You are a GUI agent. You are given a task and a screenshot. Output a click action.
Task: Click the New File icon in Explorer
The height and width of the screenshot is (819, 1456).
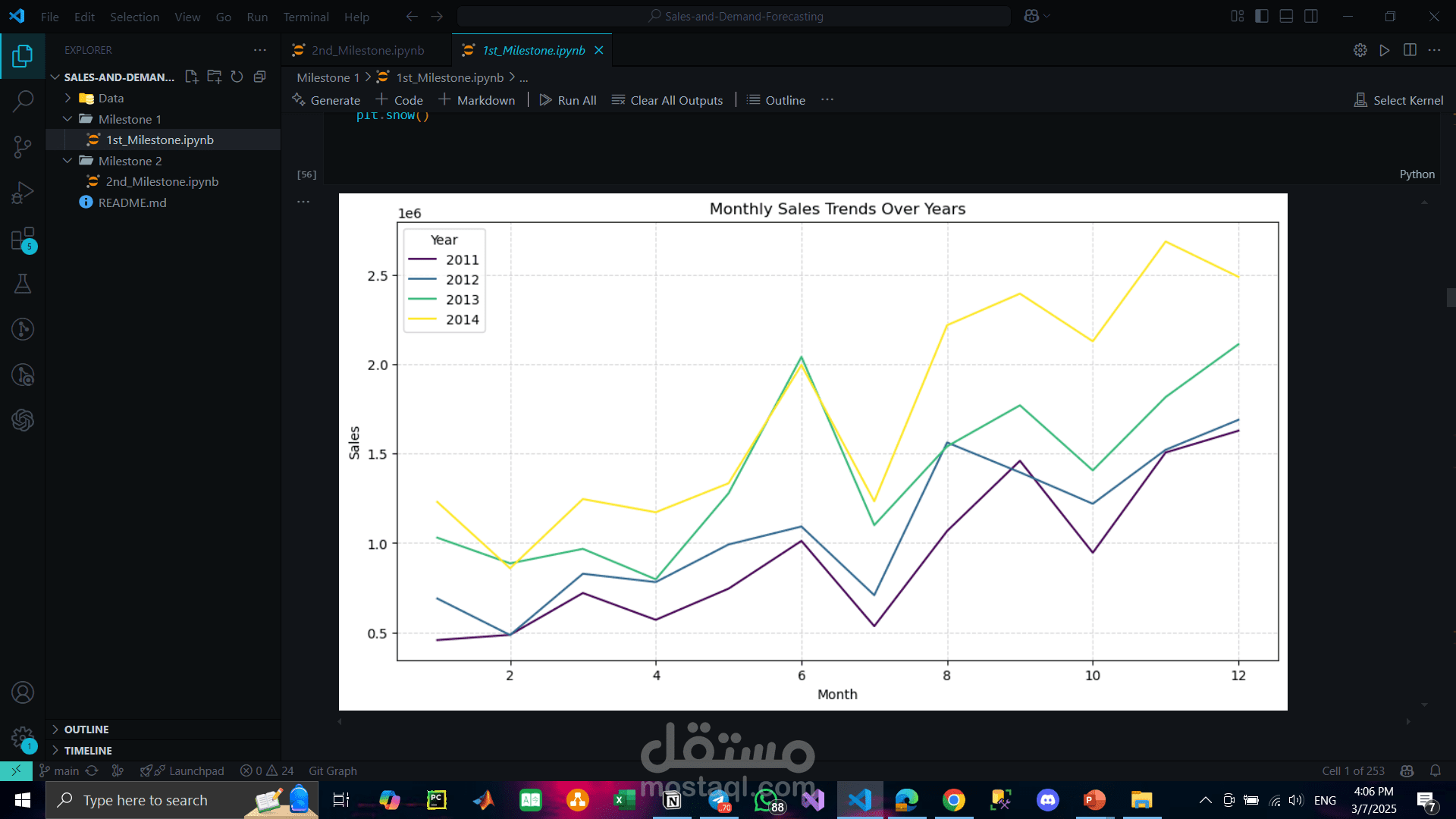(192, 77)
